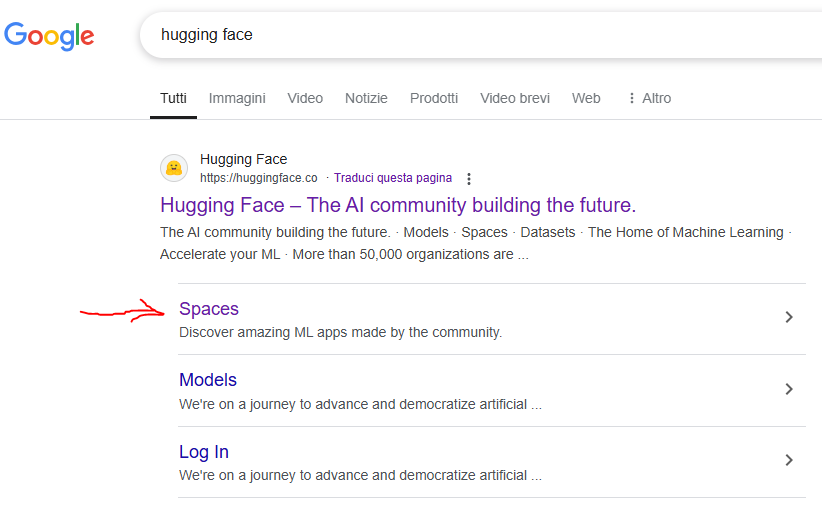This screenshot has width=822, height=510.
Task: Click the description text under Log In
Action: pos(360,475)
